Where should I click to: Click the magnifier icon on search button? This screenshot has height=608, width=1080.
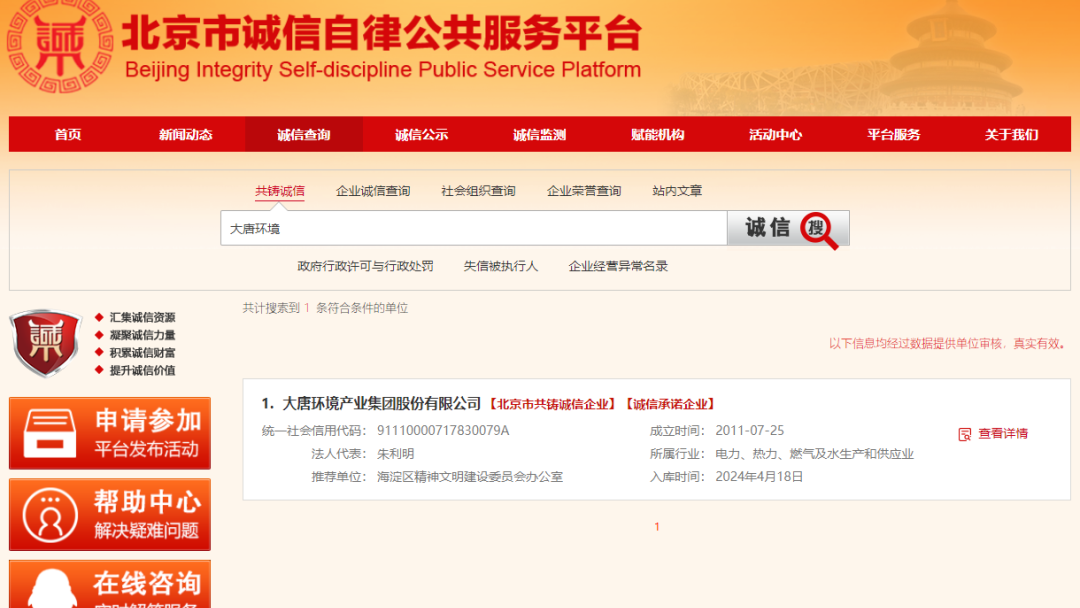[821, 230]
